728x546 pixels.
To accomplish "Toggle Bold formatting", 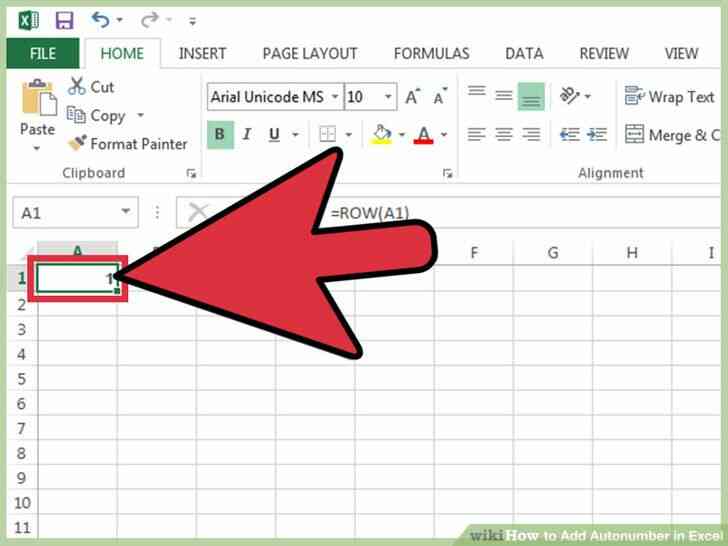I will pyautogui.click(x=220, y=135).
